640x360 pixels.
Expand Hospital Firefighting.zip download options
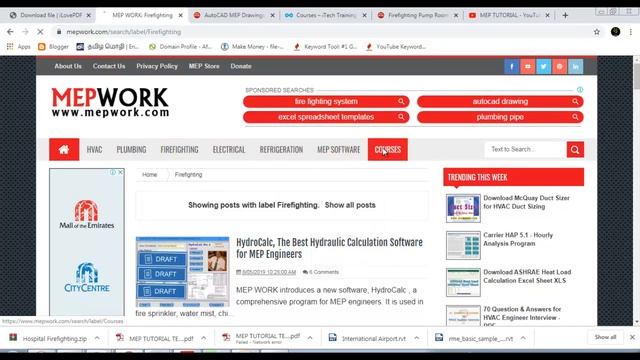tap(97, 338)
